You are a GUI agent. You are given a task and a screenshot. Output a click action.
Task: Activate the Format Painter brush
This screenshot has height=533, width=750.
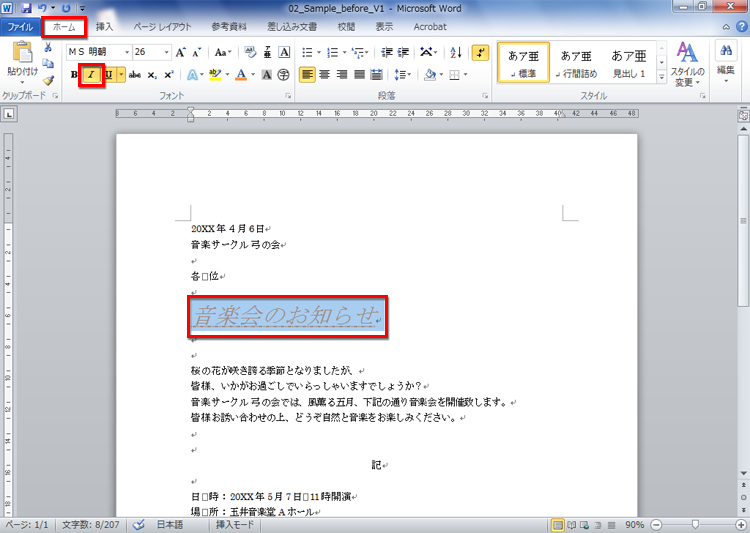48,79
